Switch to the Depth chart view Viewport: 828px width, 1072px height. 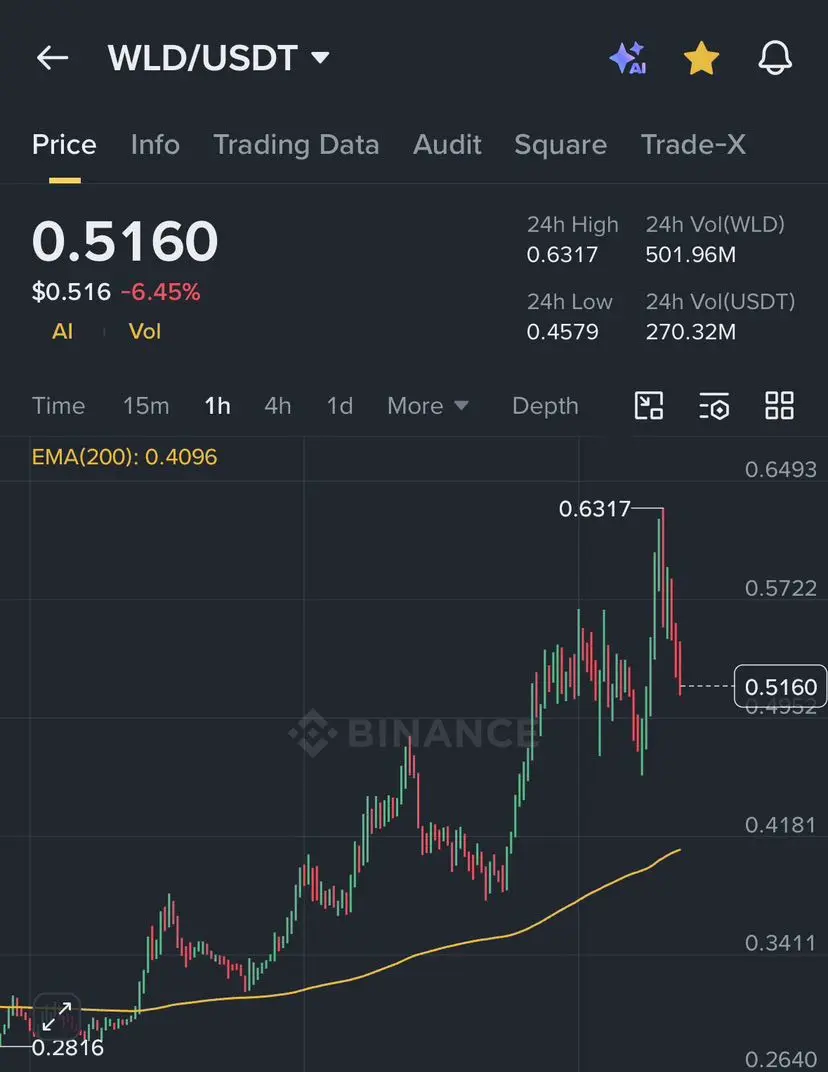click(546, 406)
